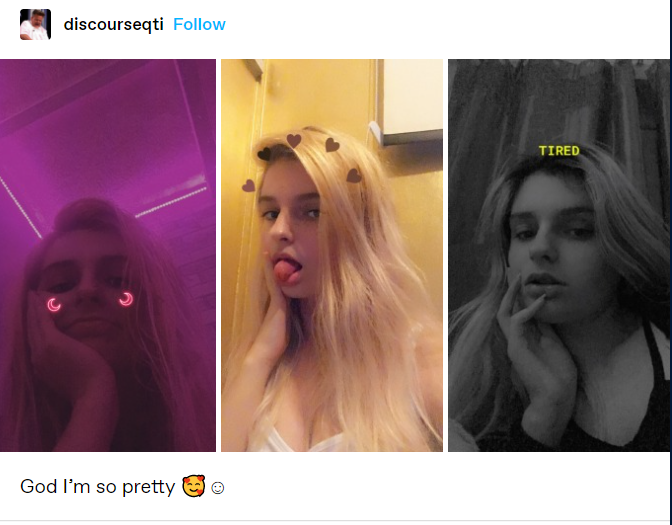This screenshot has height=525, width=672.
Task: Open the black-and-white third photo
Action: (559, 255)
